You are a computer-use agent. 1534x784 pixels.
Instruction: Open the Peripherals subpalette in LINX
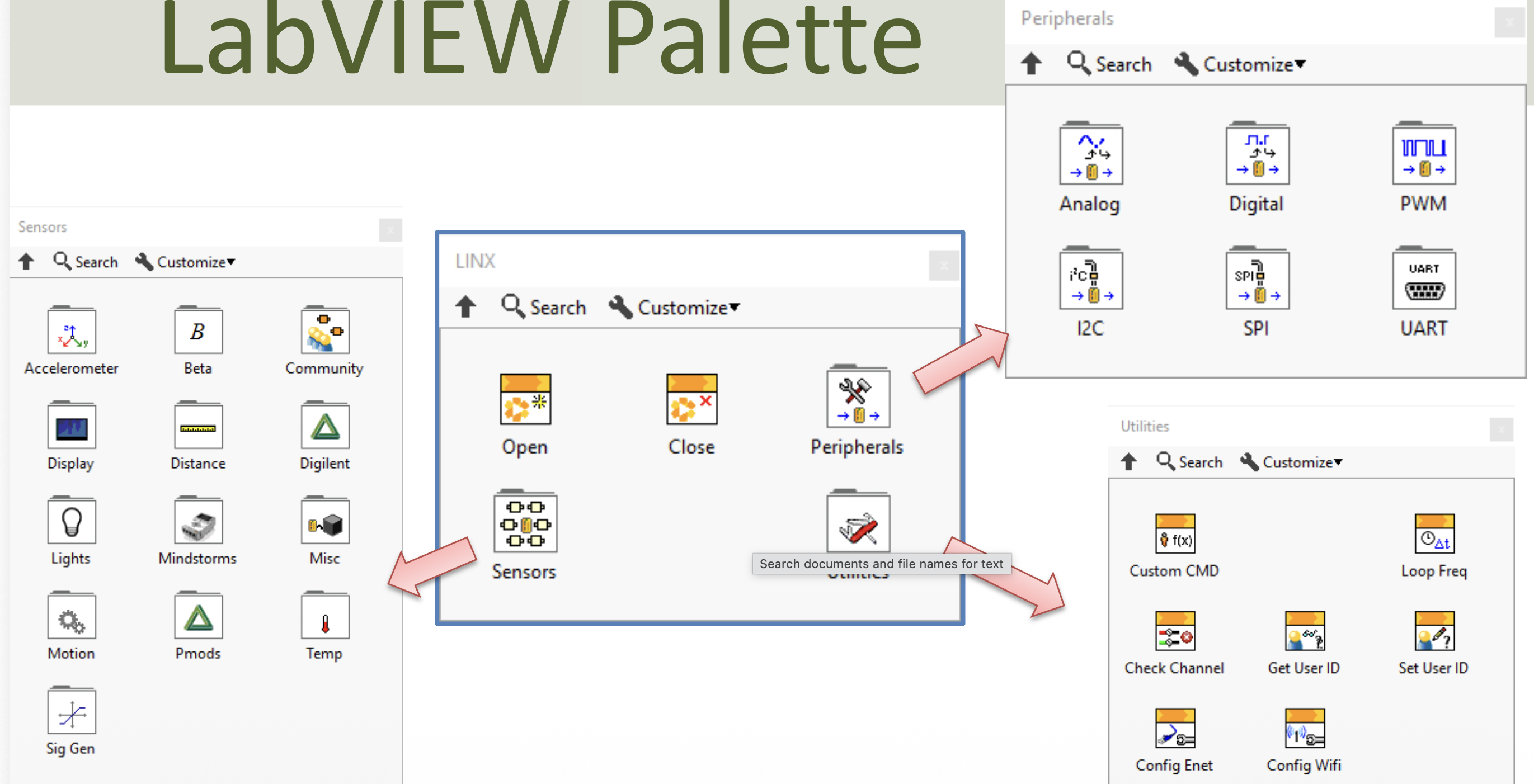pos(858,397)
